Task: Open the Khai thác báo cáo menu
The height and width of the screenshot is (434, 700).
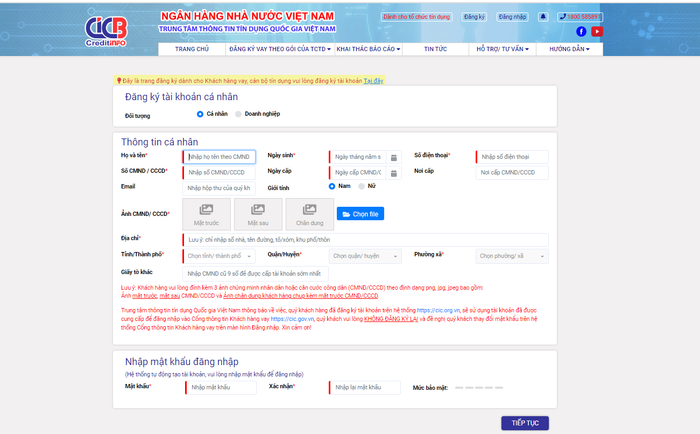Action: click(x=368, y=48)
